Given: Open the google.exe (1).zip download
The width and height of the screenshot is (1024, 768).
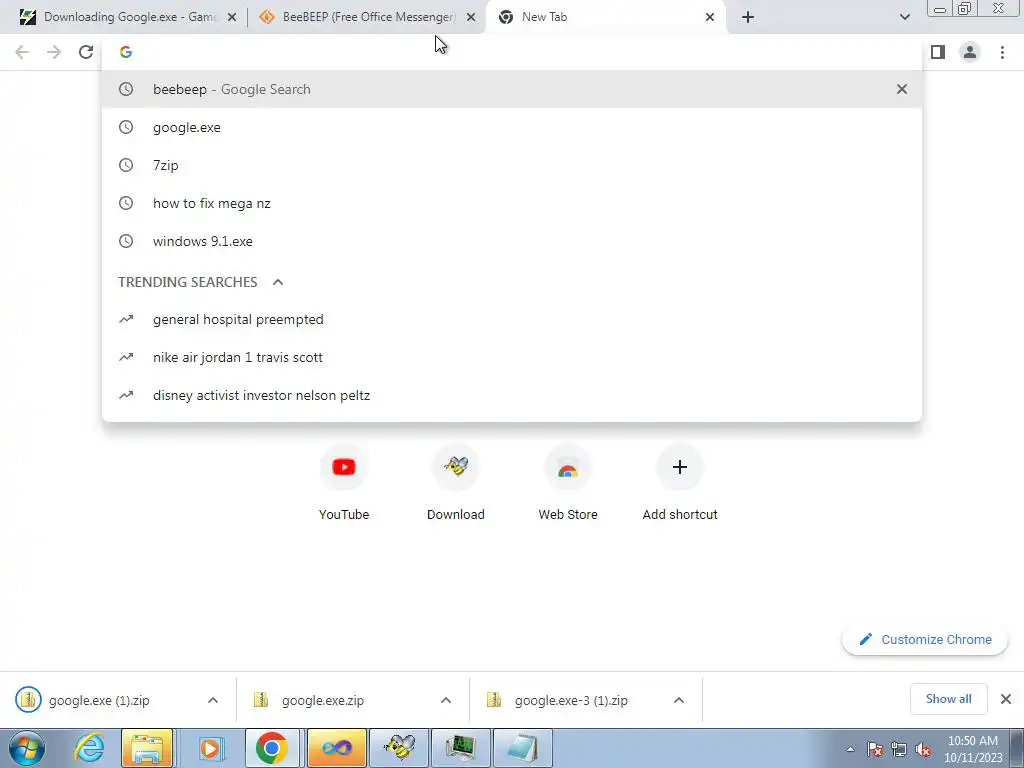Looking at the screenshot, I should (x=98, y=700).
